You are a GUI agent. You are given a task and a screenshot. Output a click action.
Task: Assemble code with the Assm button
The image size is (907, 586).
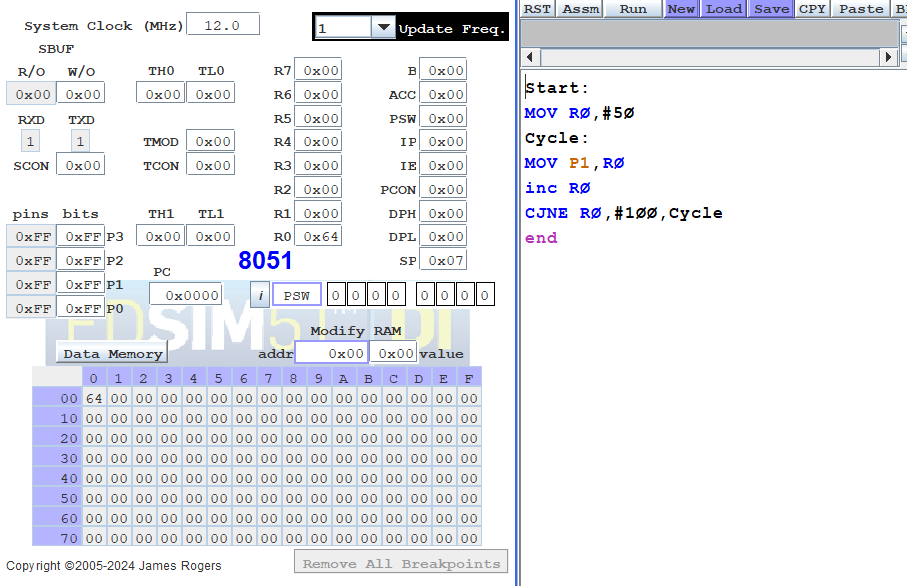coord(580,9)
